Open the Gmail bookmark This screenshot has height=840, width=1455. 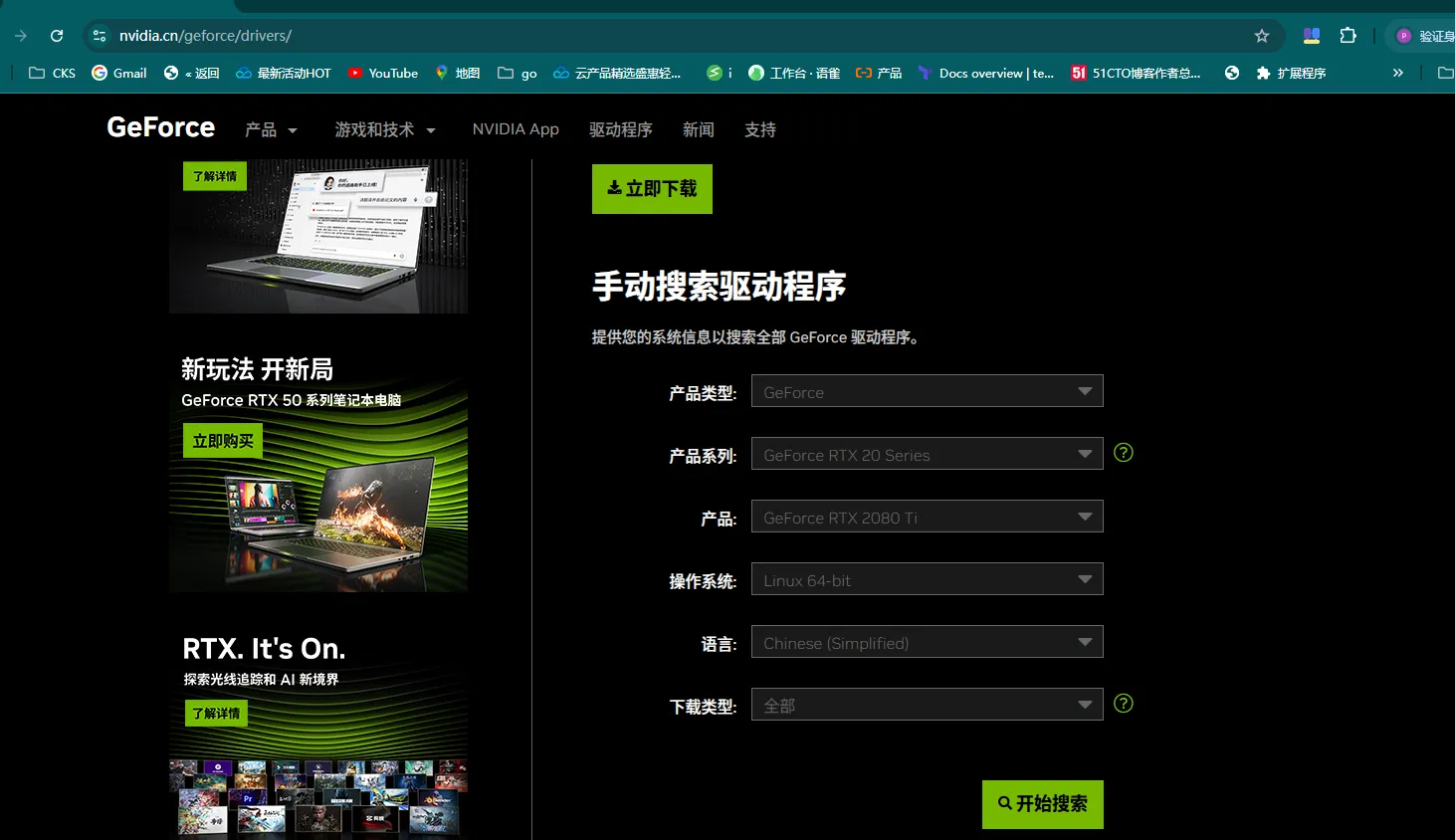coord(119,73)
